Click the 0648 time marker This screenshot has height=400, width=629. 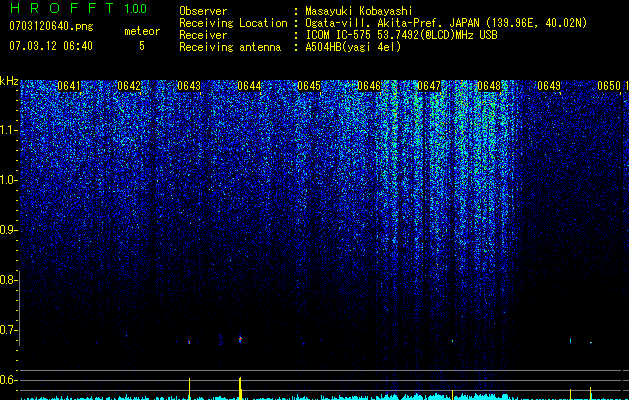(x=489, y=86)
